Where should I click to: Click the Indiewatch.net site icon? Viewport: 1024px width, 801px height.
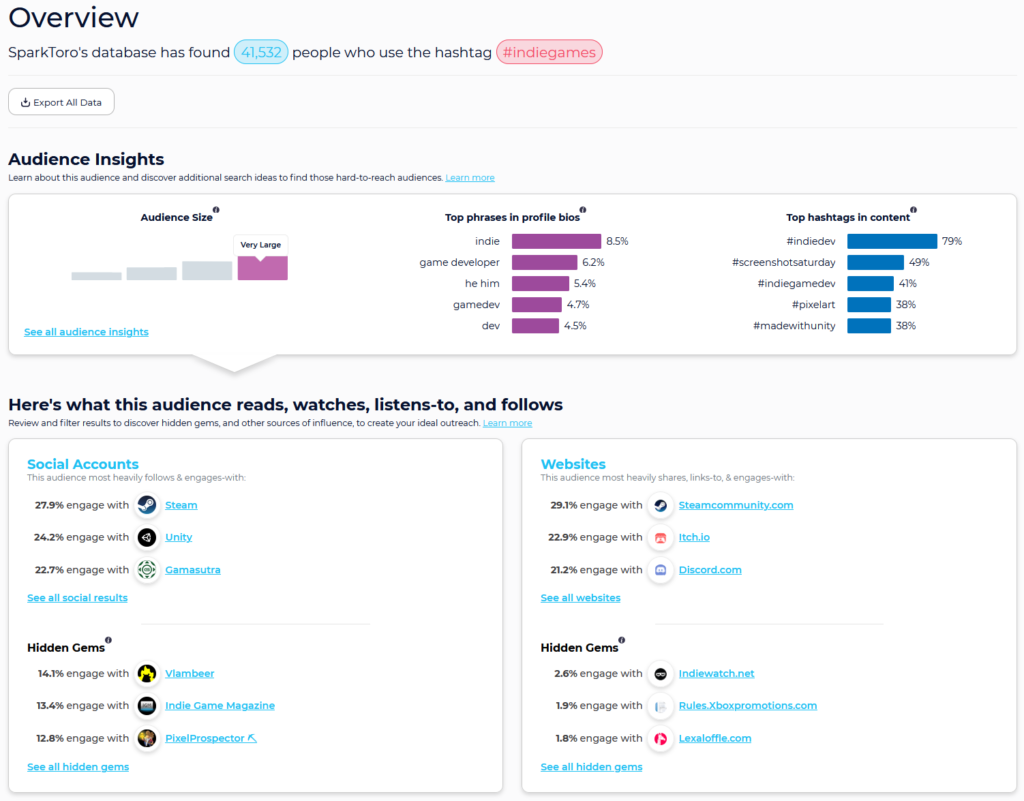tap(660, 673)
